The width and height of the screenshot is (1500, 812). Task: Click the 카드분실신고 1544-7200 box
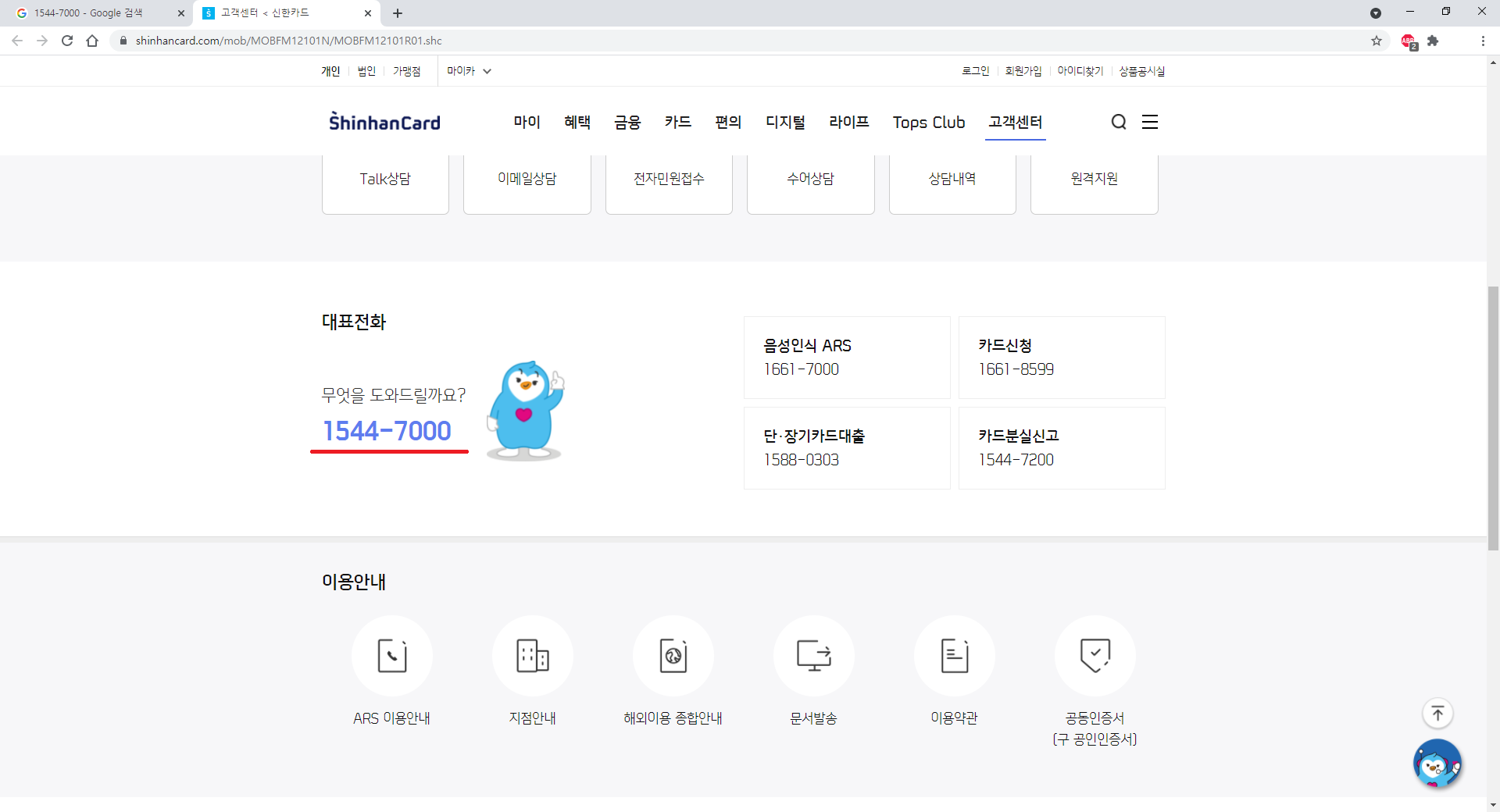coord(1062,448)
